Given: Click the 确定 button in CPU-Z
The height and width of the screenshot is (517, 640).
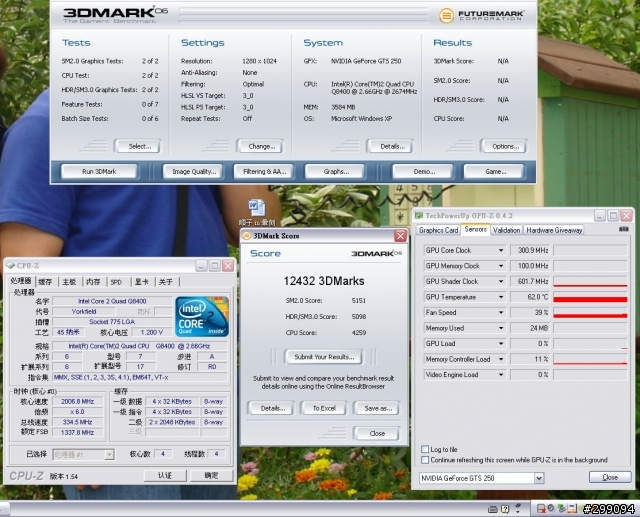Looking at the screenshot, I should pos(211,475).
